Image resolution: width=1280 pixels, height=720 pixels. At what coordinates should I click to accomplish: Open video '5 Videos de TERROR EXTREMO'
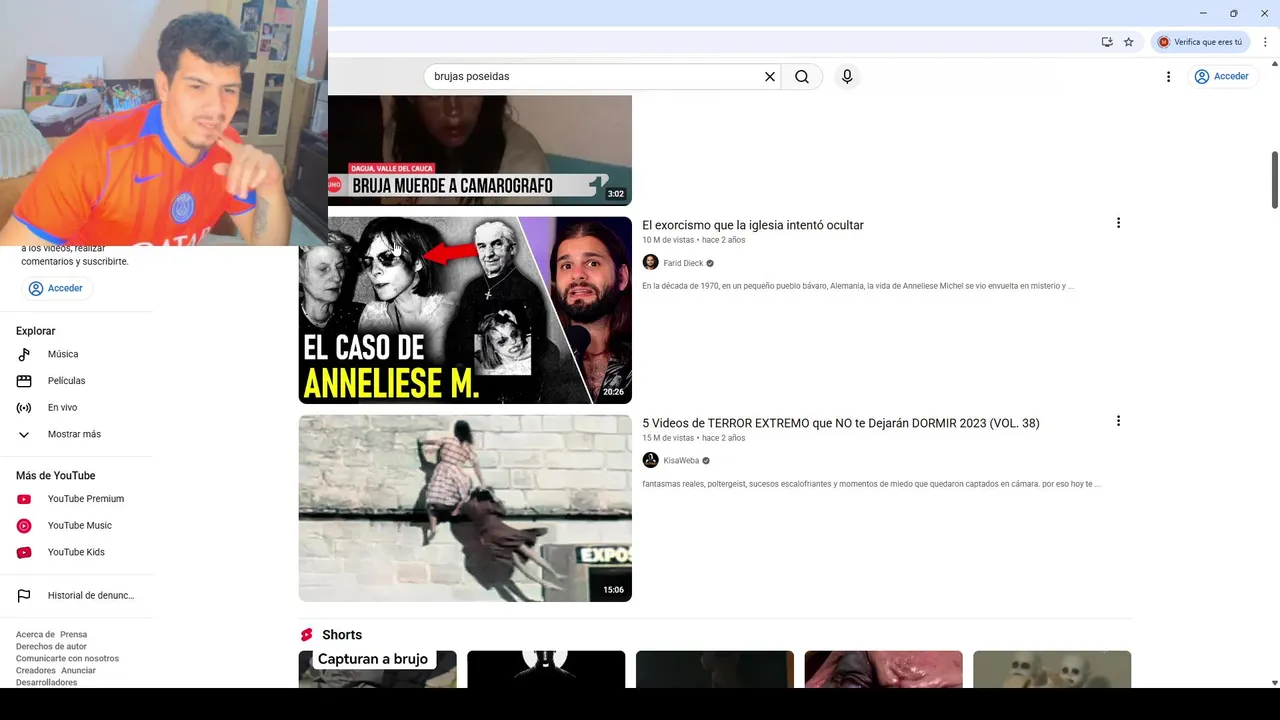tap(840, 423)
